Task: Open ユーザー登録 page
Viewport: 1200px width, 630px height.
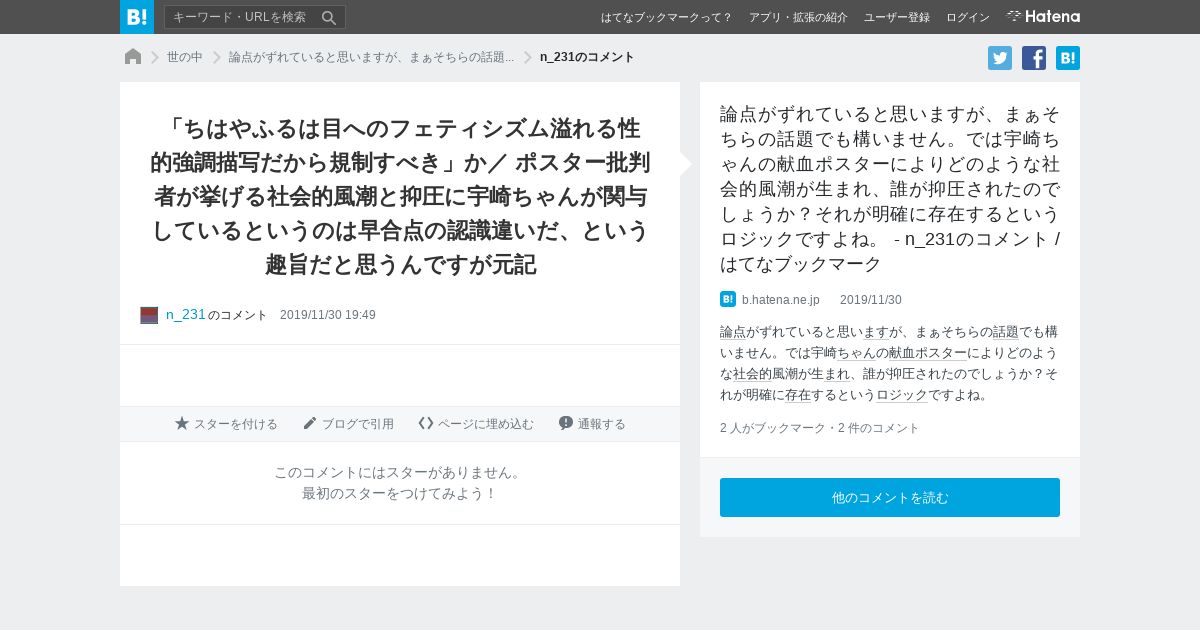Action: click(x=897, y=17)
